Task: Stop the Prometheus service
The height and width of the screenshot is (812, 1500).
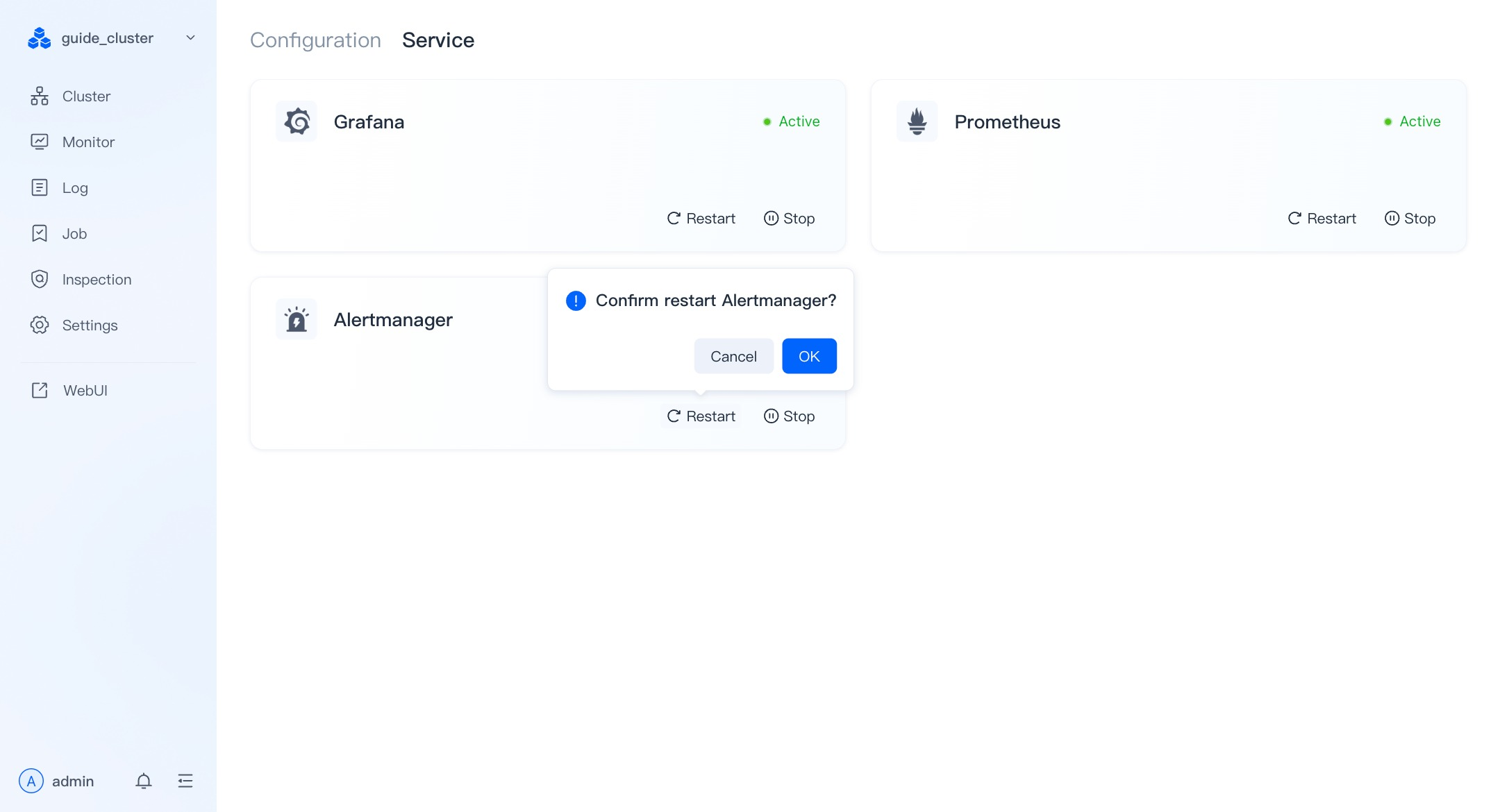Action: pyautogui.click(x=1410, y=219)
